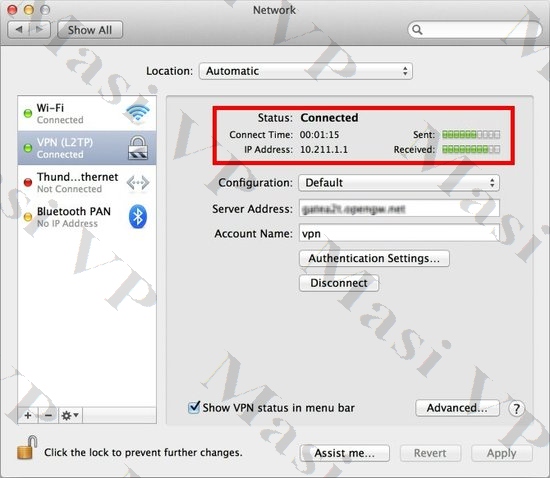The height and width of the screenshot is (478, 550).
Task: Remove the selected service with minus button
Action: (x=48, y=416)
